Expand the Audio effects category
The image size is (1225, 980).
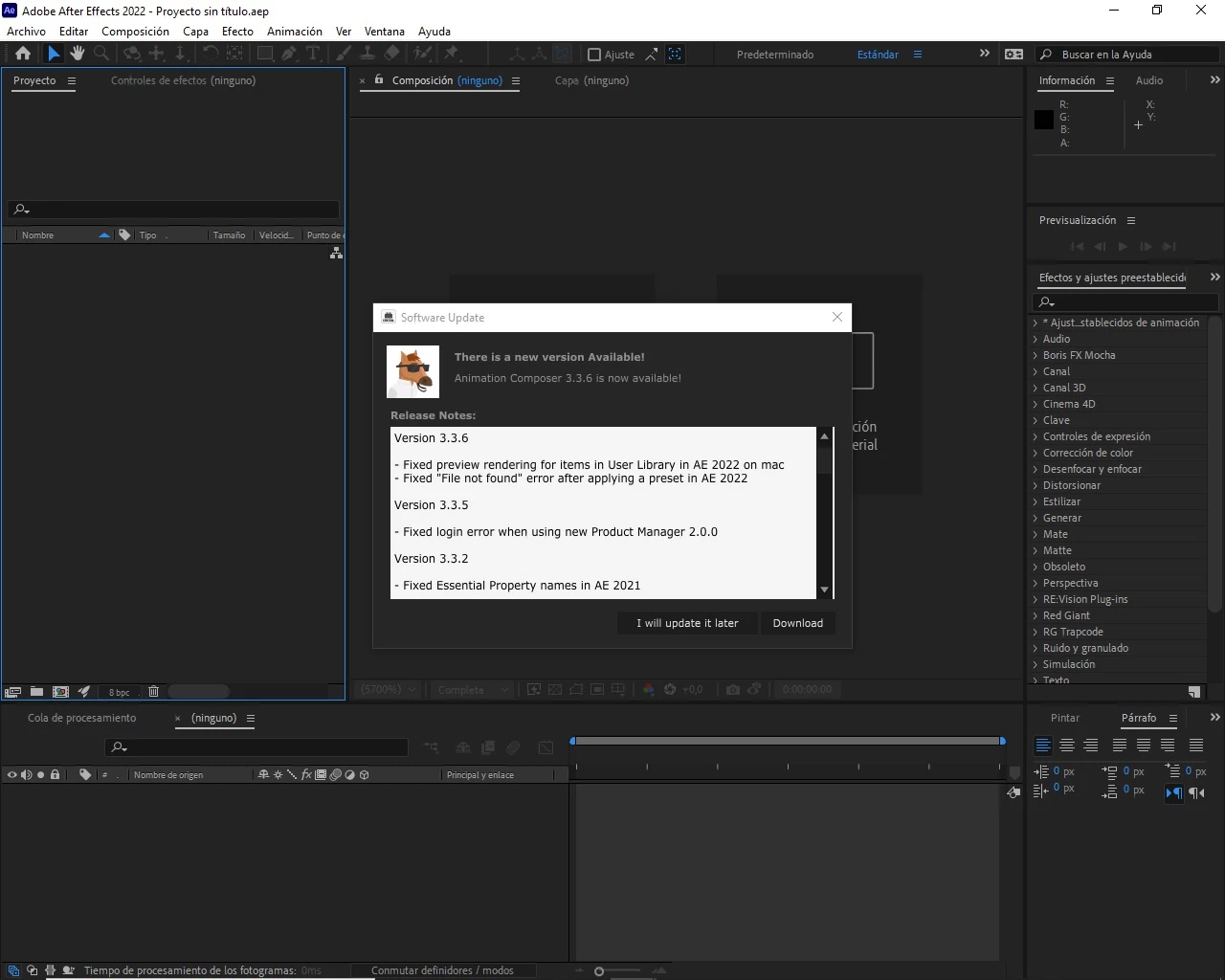pyautogui.click(x=1036, y=339)
